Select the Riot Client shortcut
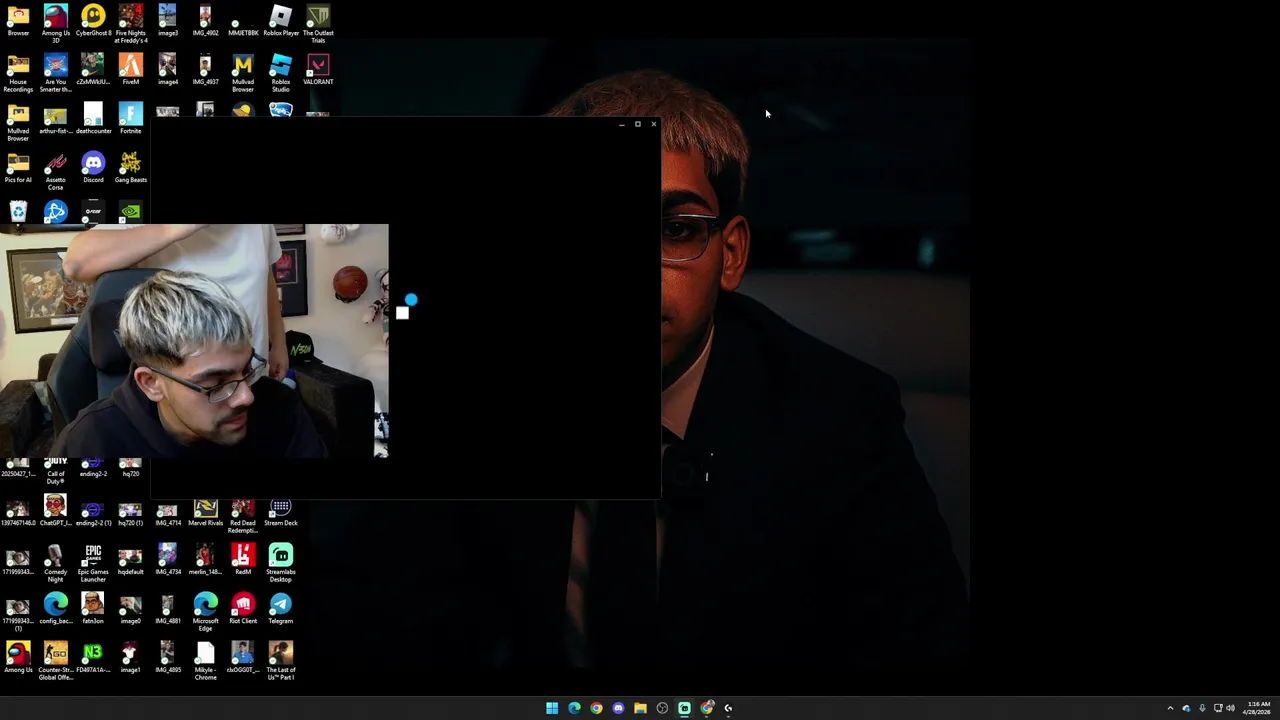Screen dimensions: 1280x720 243,609
